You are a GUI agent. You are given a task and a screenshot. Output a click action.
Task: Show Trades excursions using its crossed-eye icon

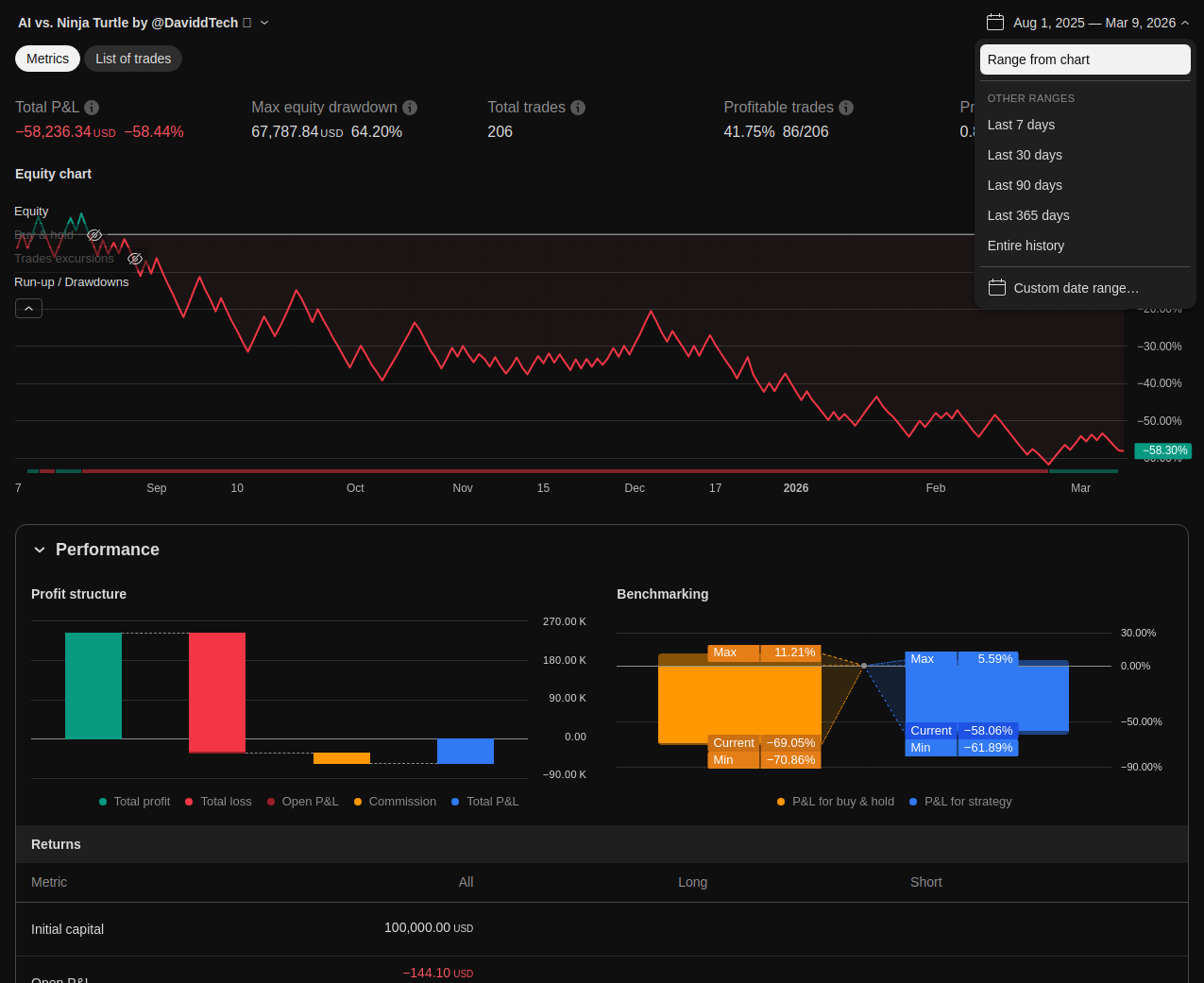(x=135, y=259)
